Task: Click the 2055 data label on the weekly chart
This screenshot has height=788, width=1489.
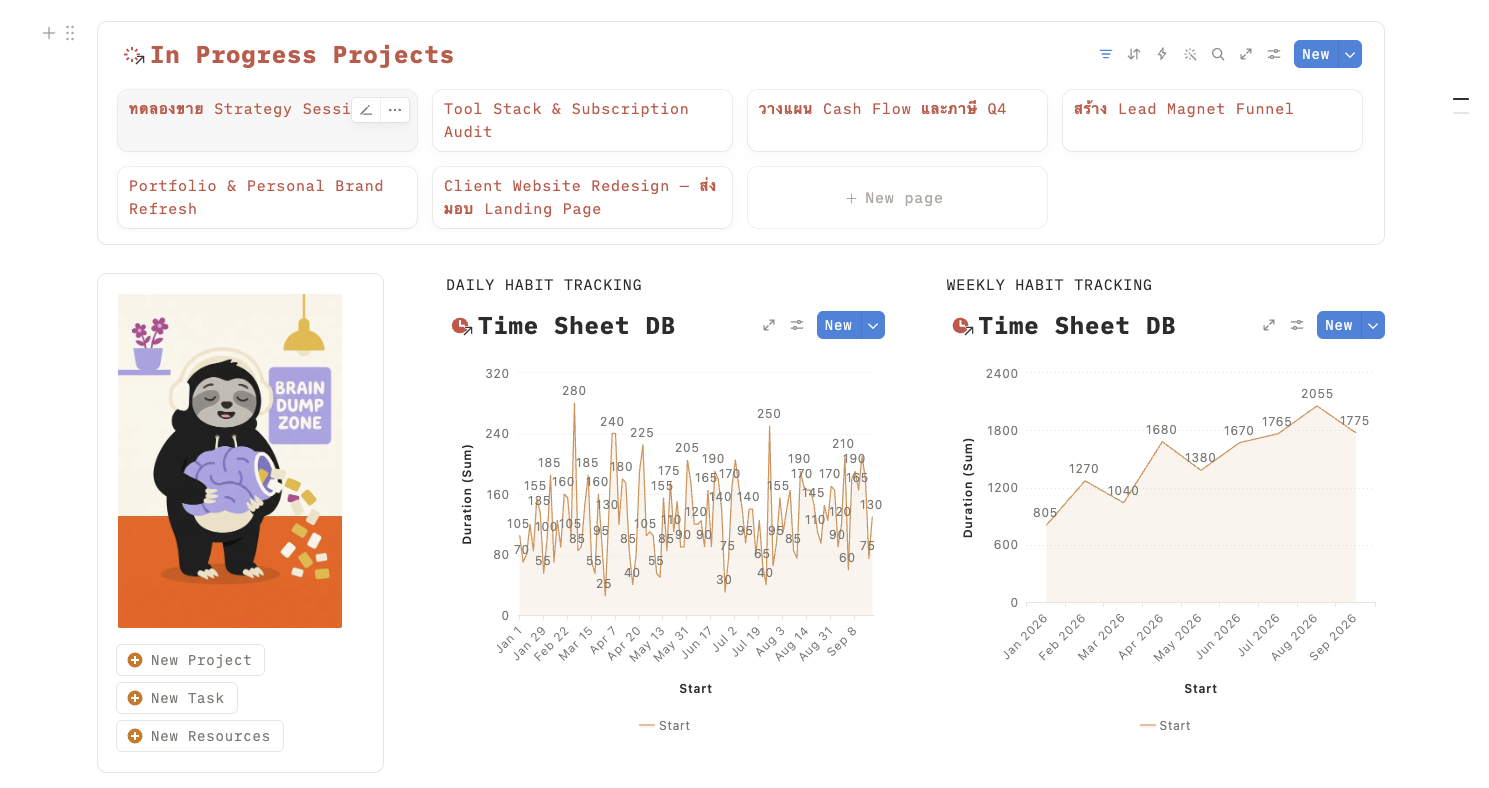Action: tap(1317, 394)
